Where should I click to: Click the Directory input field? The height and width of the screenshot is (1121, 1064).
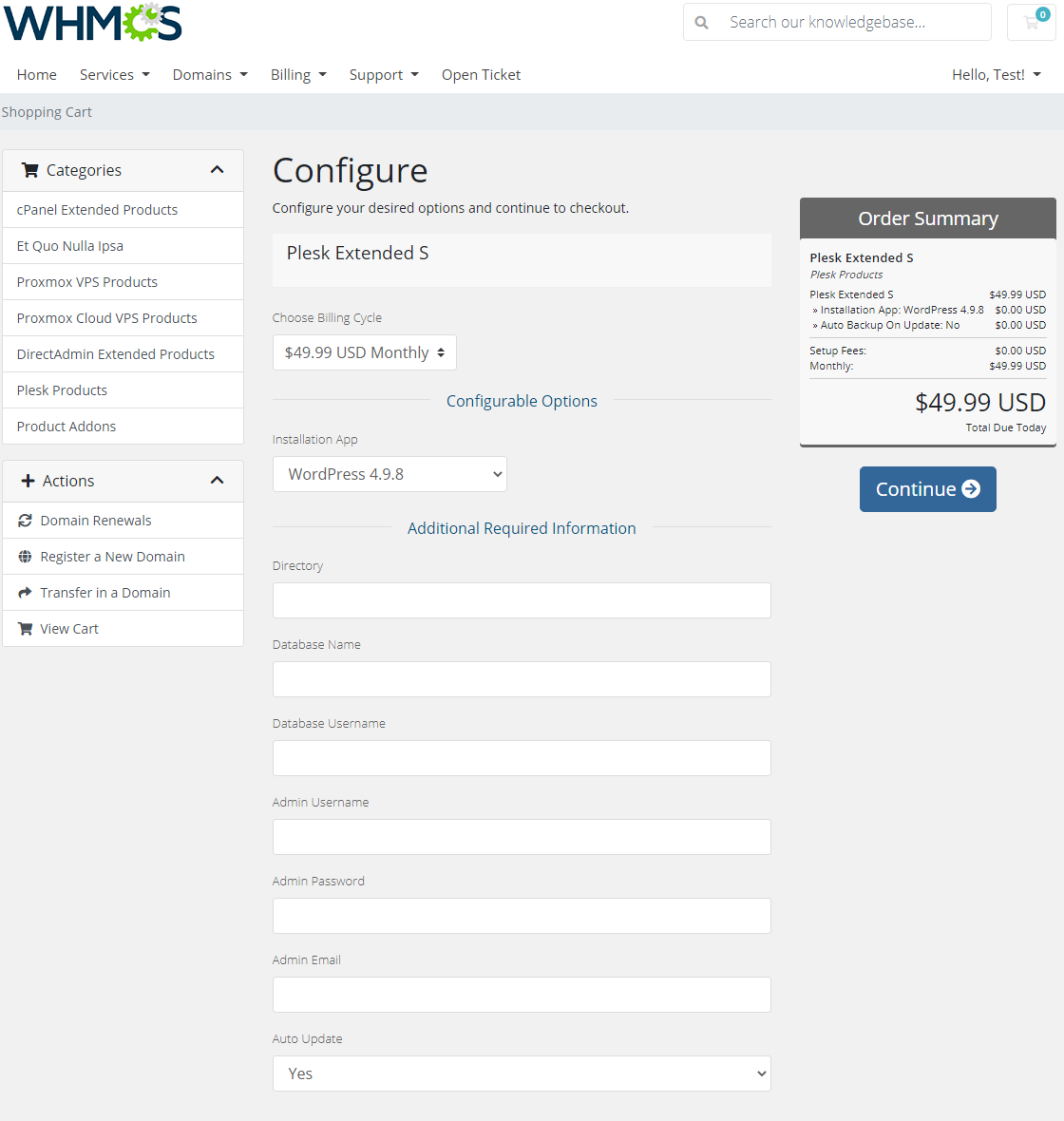(x=522, y=600)
